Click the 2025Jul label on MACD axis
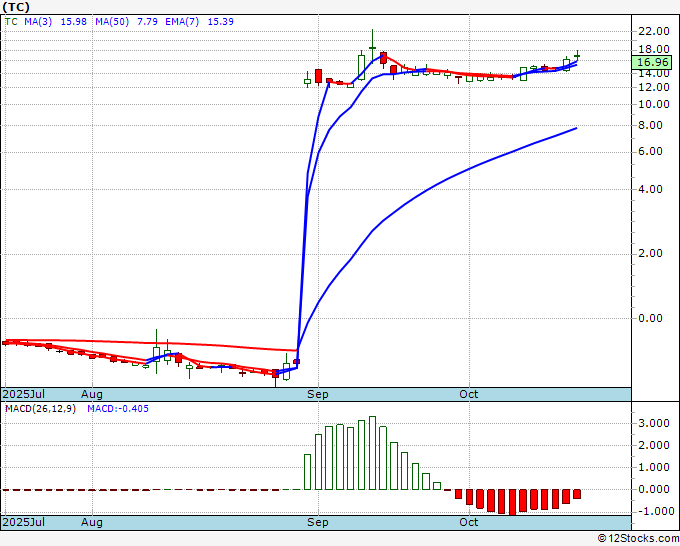Viewport: 680px width, 546px height. pyautogui.click(x=24, y=522)
